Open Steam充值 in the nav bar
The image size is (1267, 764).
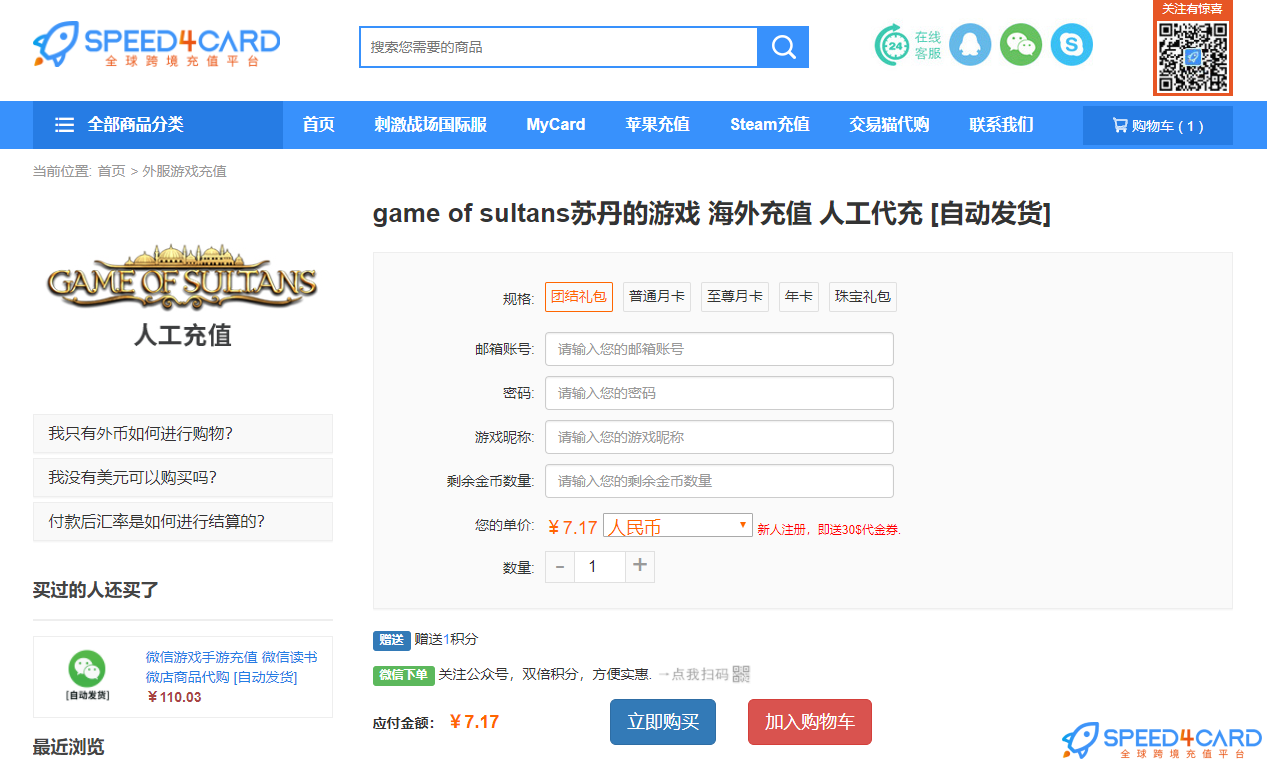point(770,125)
